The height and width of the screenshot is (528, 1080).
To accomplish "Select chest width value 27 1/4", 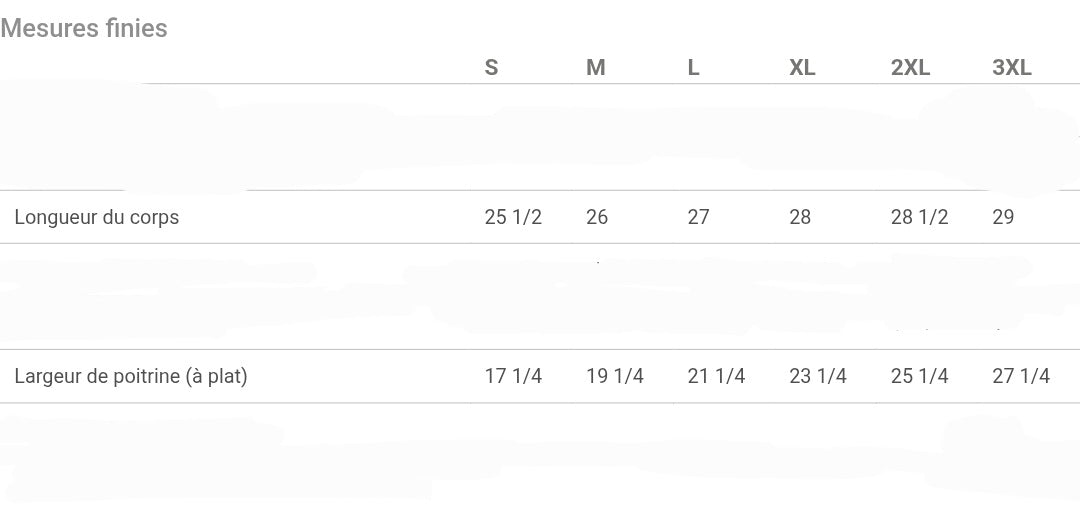I will [x=1021, y=376].
